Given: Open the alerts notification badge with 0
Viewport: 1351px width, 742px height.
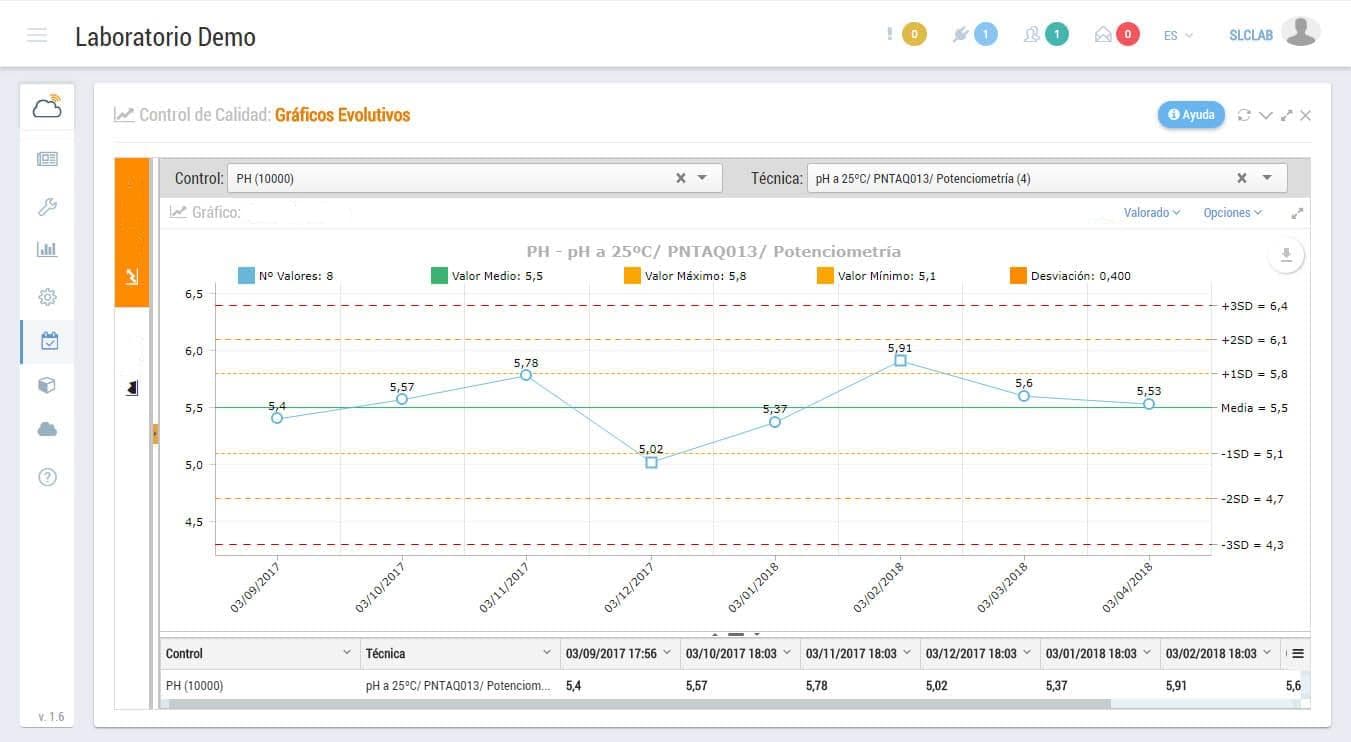Looking at the screenshot, I should (914, 35).
